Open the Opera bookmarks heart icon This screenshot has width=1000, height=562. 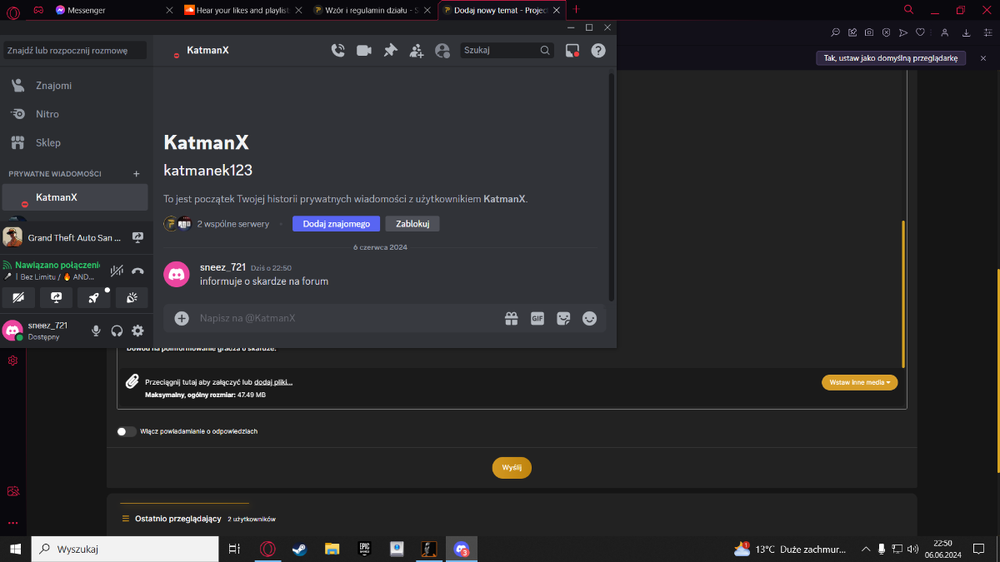(920, 33)
